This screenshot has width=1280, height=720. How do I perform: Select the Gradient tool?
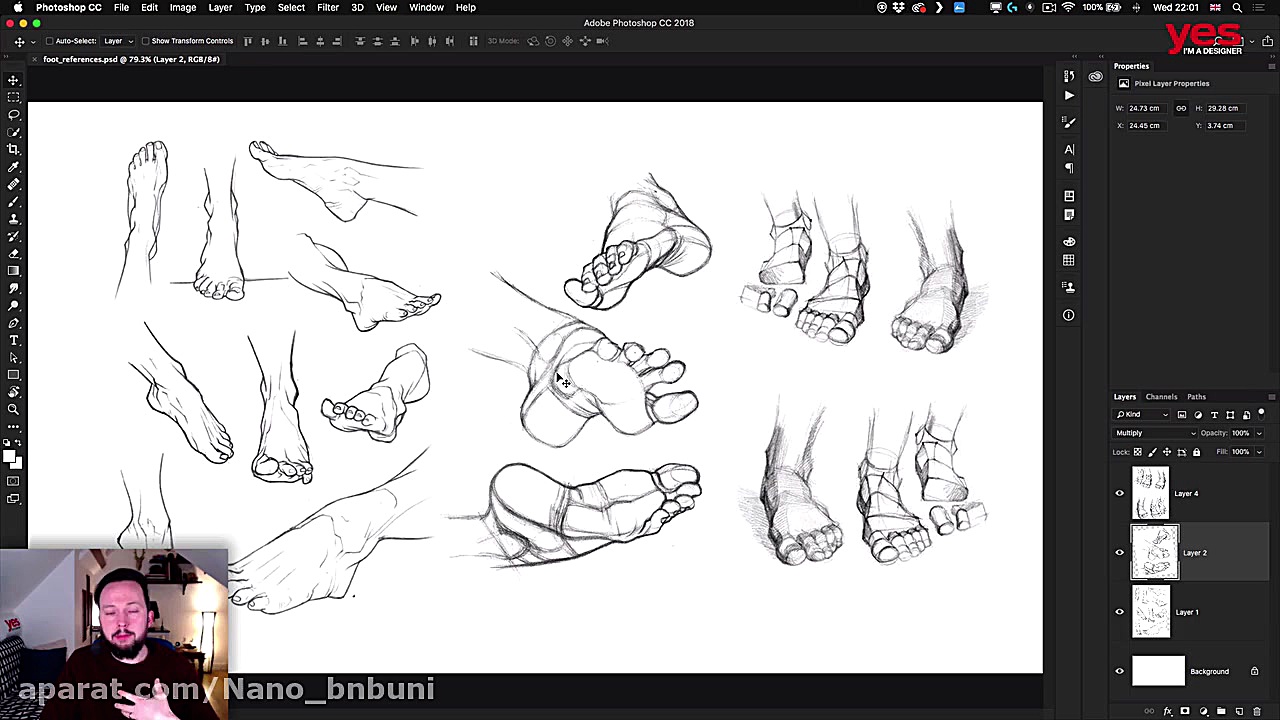coord(14,271)
